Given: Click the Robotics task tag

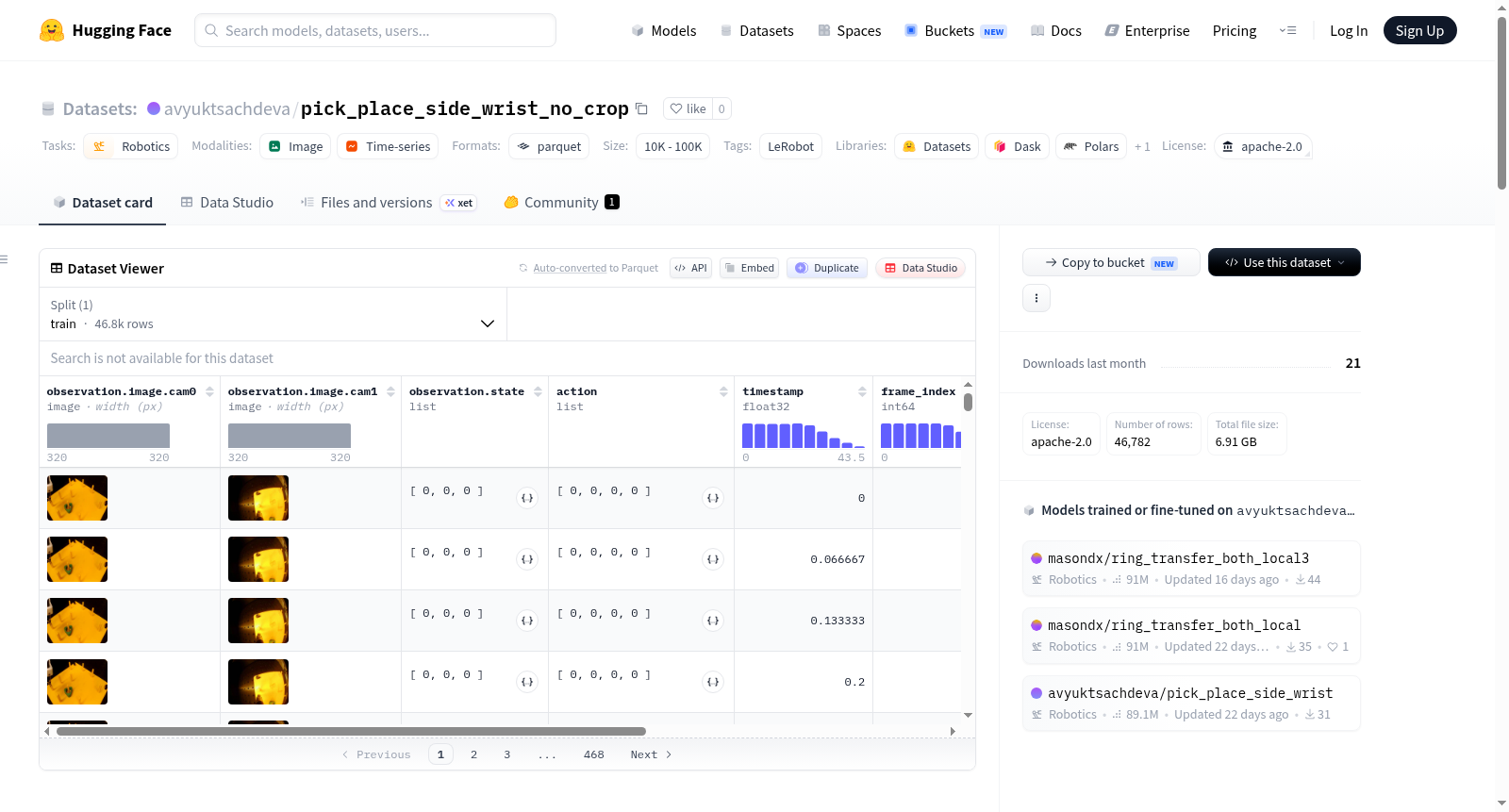Looking at the screenshot, I should click(131, 146).
